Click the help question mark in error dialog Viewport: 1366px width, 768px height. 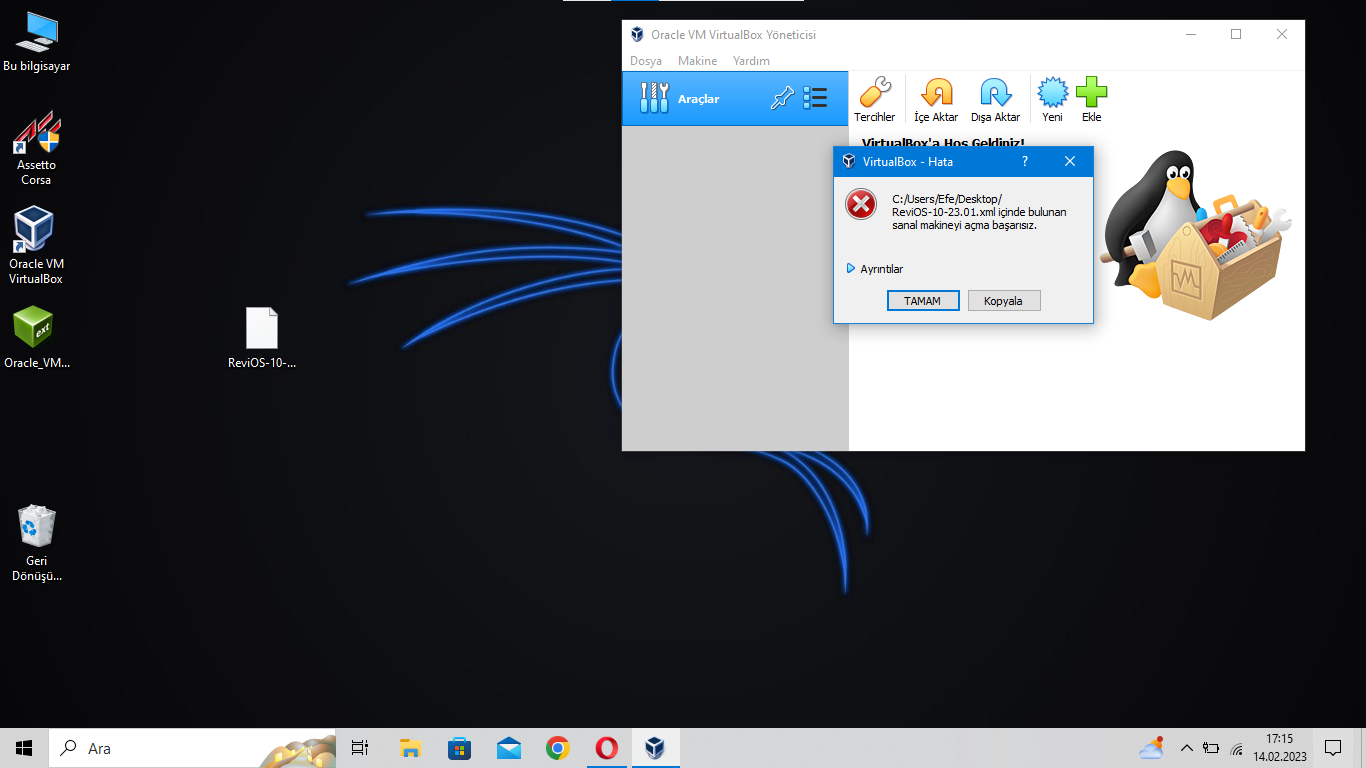(x=1024, y=161)
